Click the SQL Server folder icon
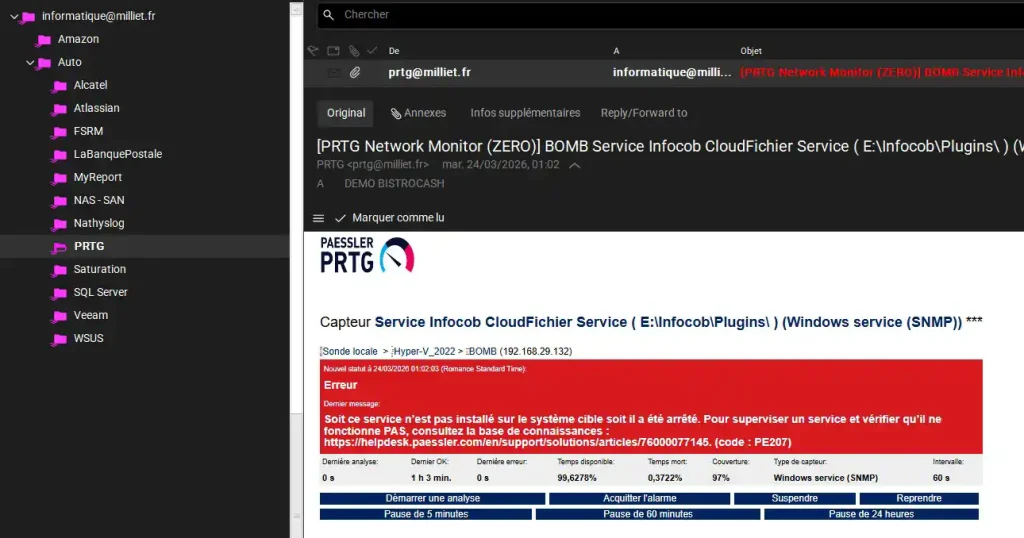Screen dimensions: 1024x538 point(59,293)
